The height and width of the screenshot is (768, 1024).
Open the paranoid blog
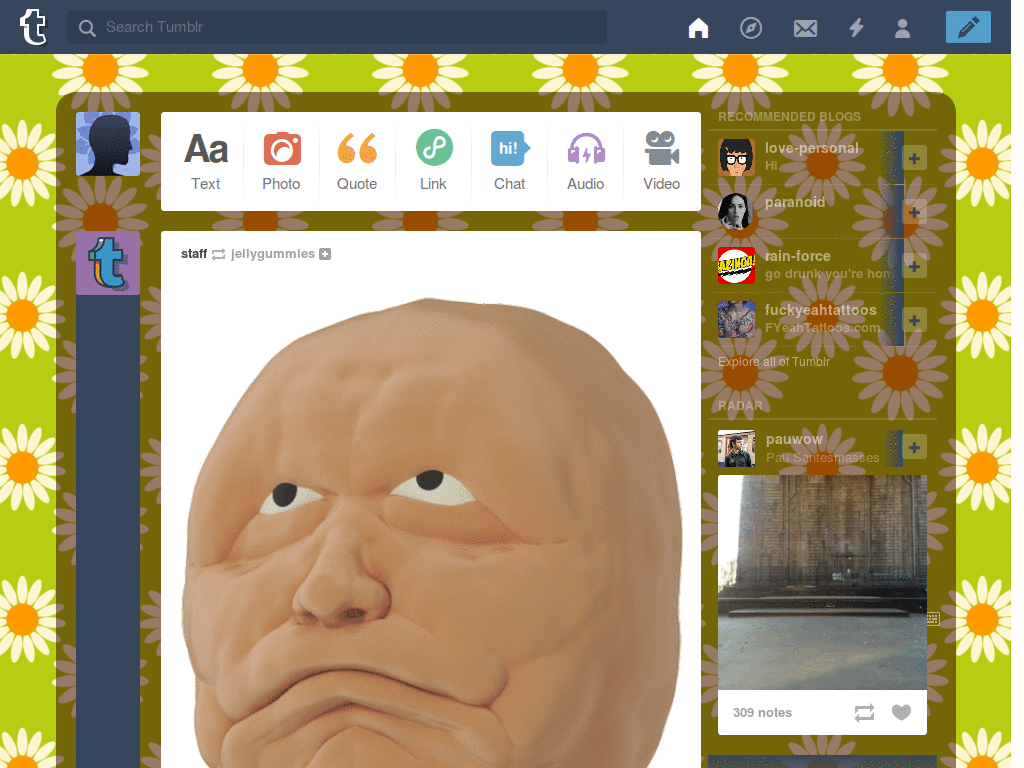[795, 202]
